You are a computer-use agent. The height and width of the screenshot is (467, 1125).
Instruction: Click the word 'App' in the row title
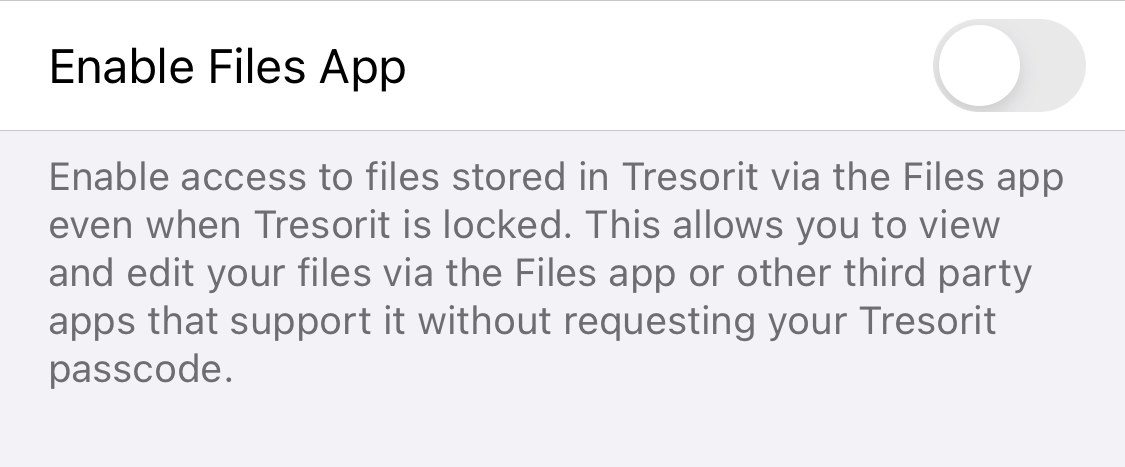pos(363,70)
